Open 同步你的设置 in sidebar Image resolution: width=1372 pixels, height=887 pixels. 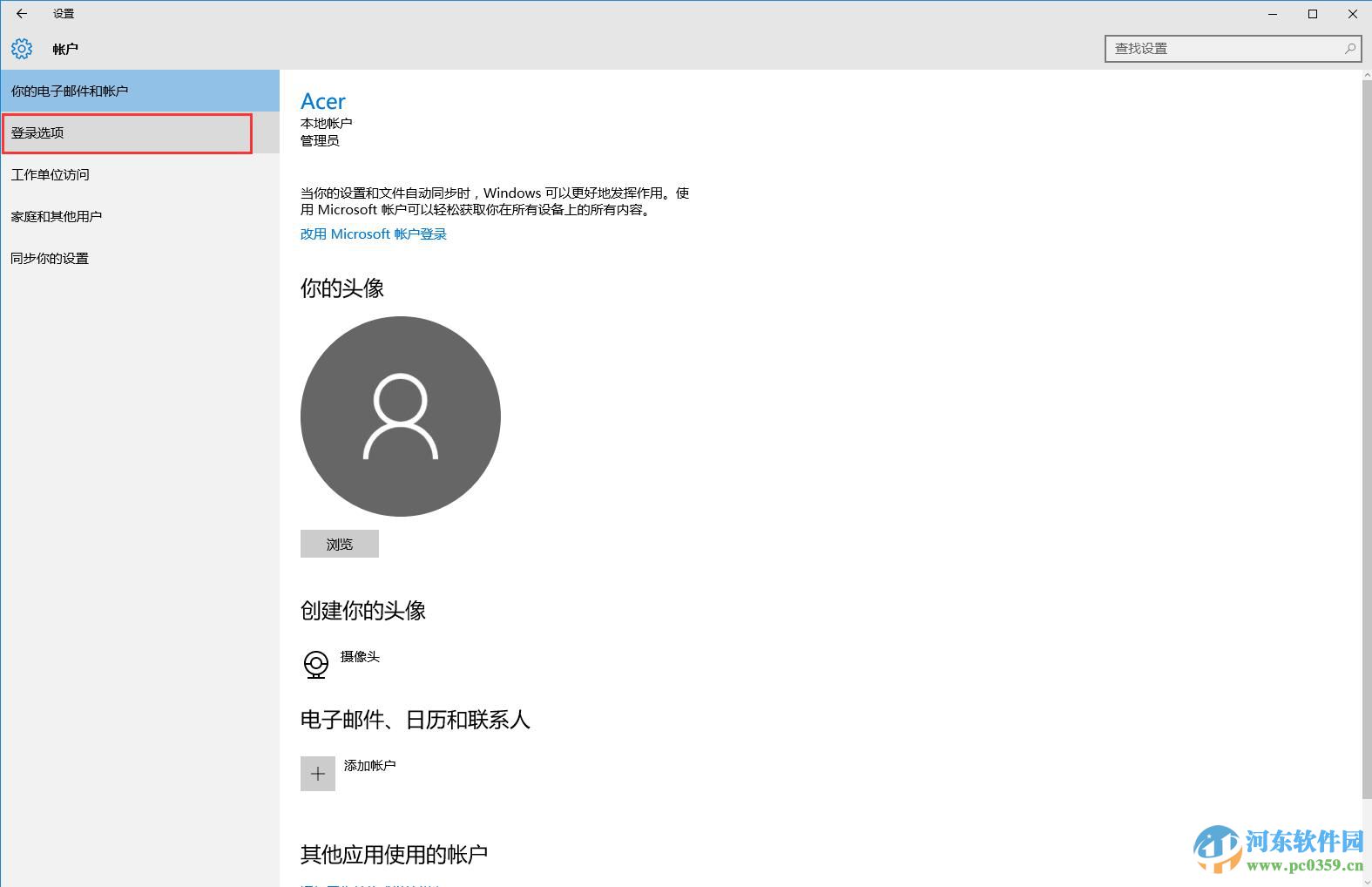click(x=139, y=258)
